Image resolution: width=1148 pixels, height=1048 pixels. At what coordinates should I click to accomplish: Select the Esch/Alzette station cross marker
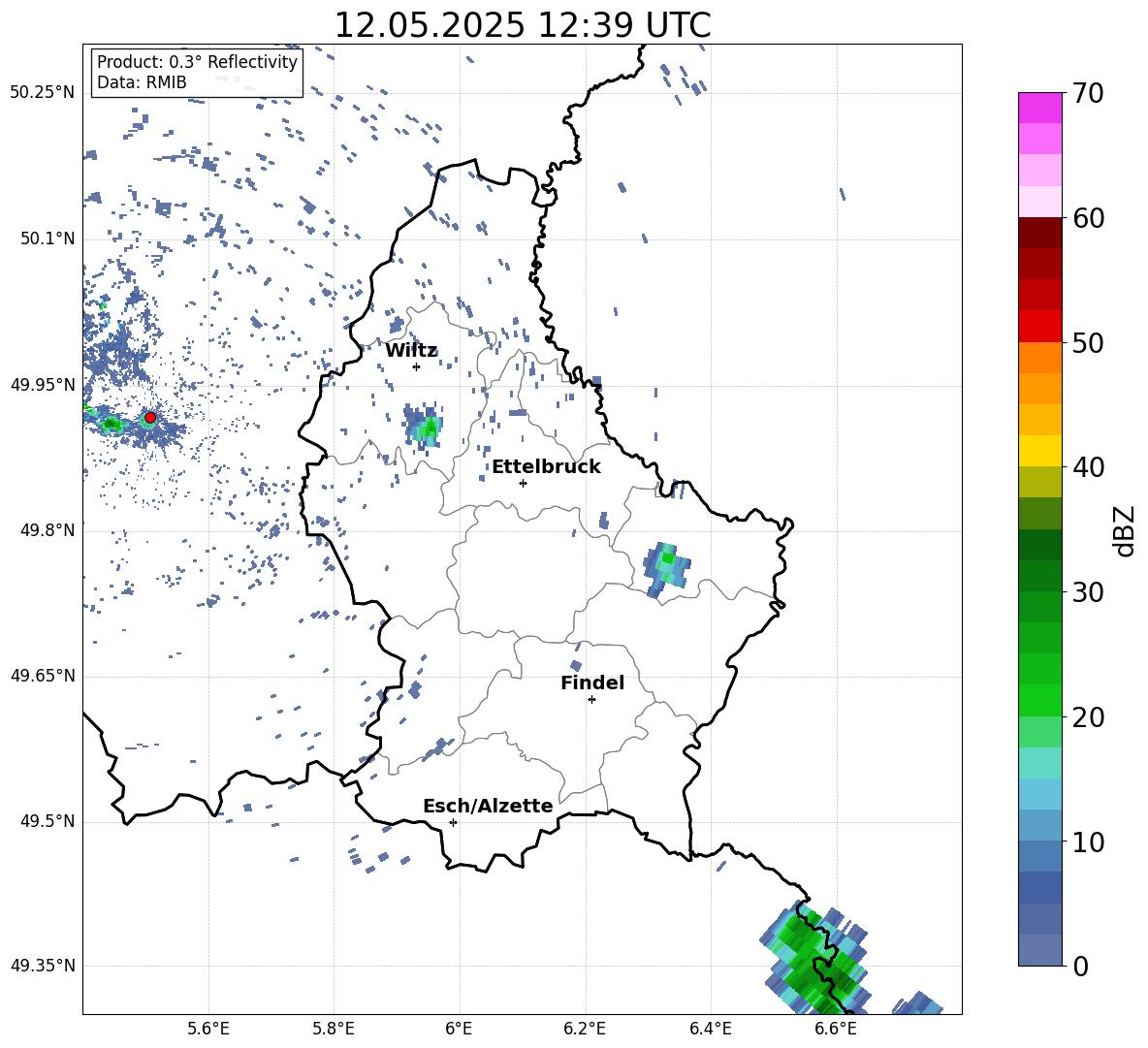coord(453,822)
